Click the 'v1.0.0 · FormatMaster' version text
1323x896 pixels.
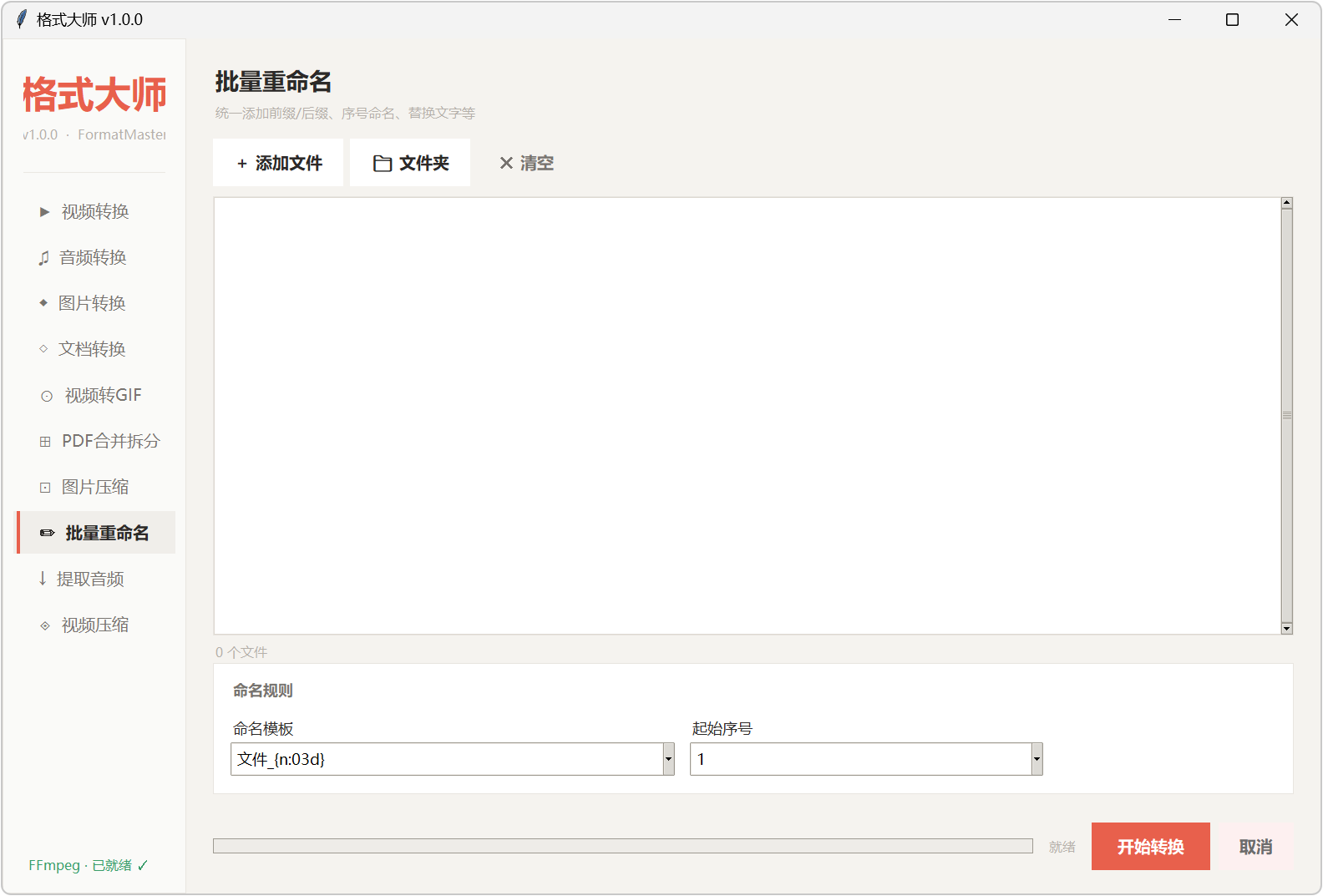(94, 134)
